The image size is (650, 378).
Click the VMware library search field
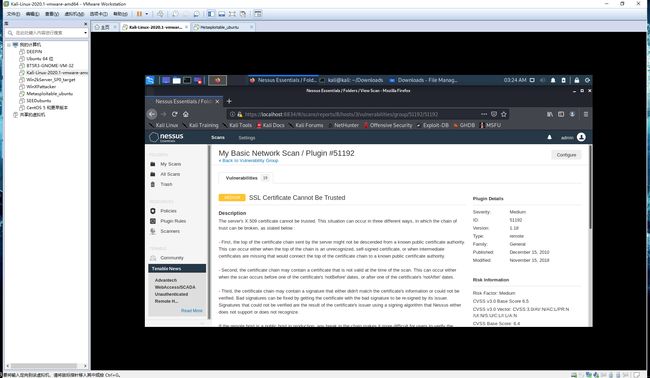coord(46,33)
